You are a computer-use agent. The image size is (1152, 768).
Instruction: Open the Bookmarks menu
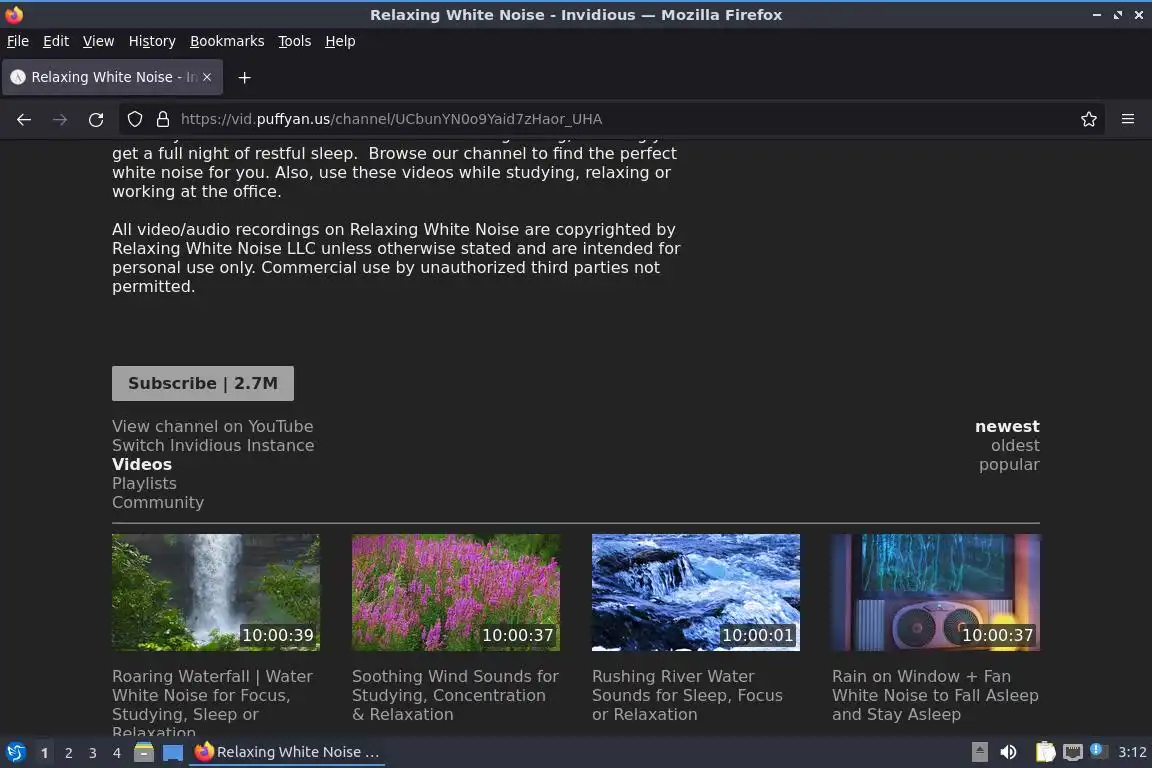[227, 41]
